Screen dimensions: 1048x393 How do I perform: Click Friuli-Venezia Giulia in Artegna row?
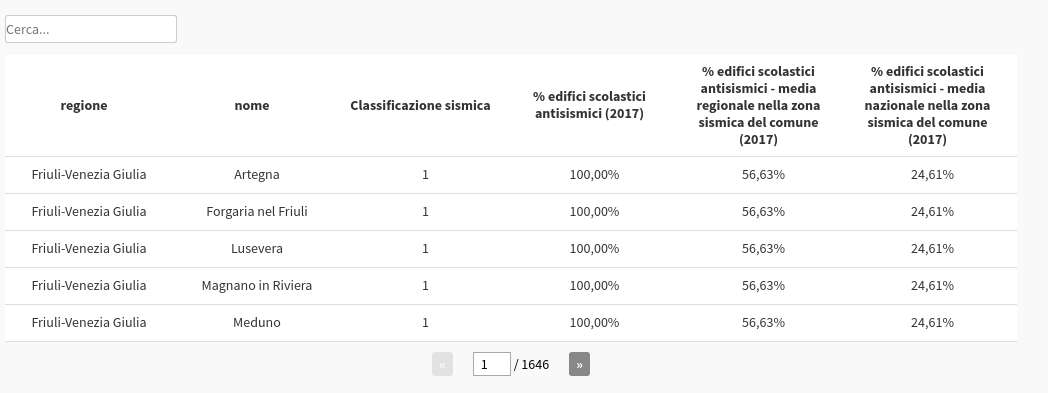tap(89, 174)
